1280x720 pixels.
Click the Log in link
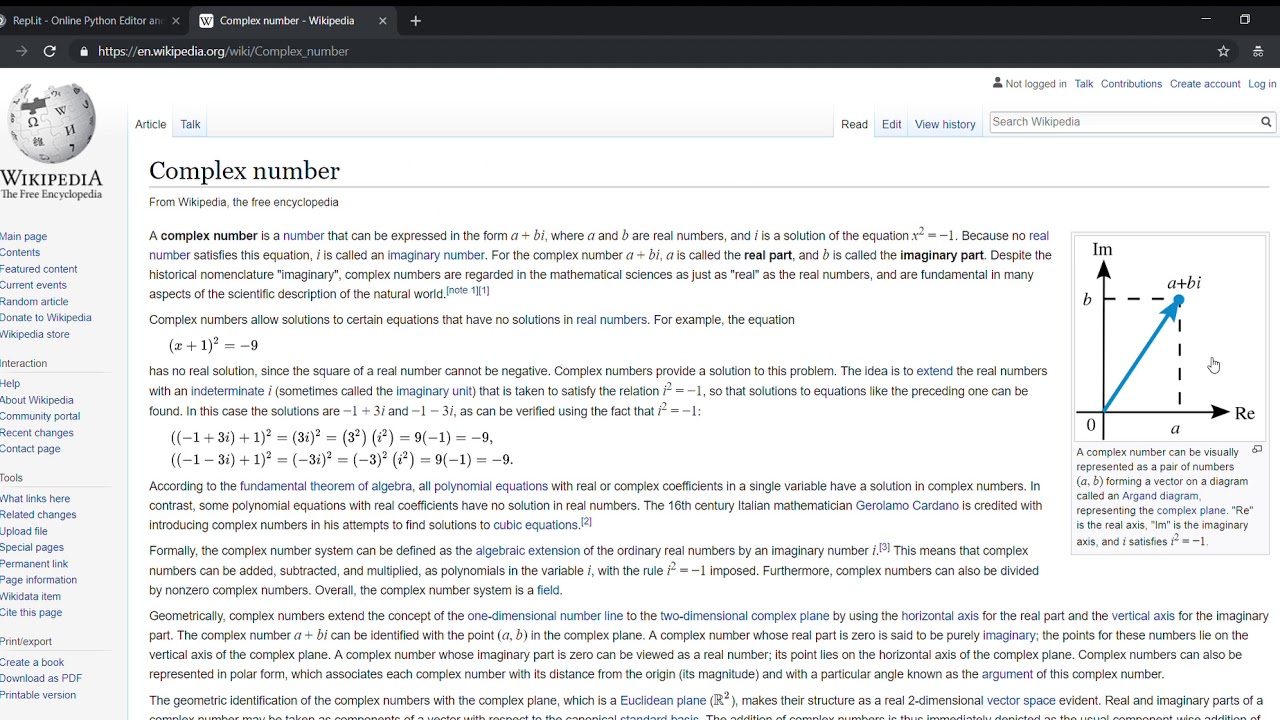1262,84
